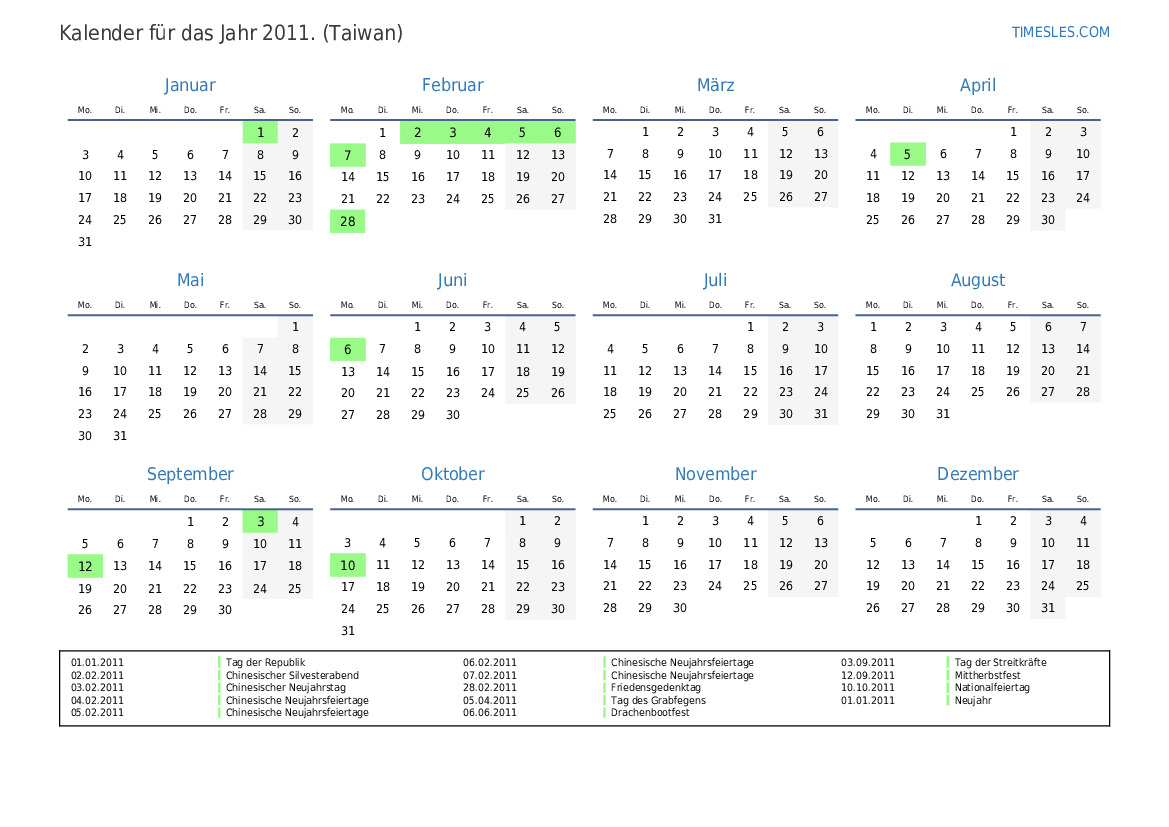Select day 31 in the Oktober grid
The width and height of the screenshot is (1169, 827).
347,631
